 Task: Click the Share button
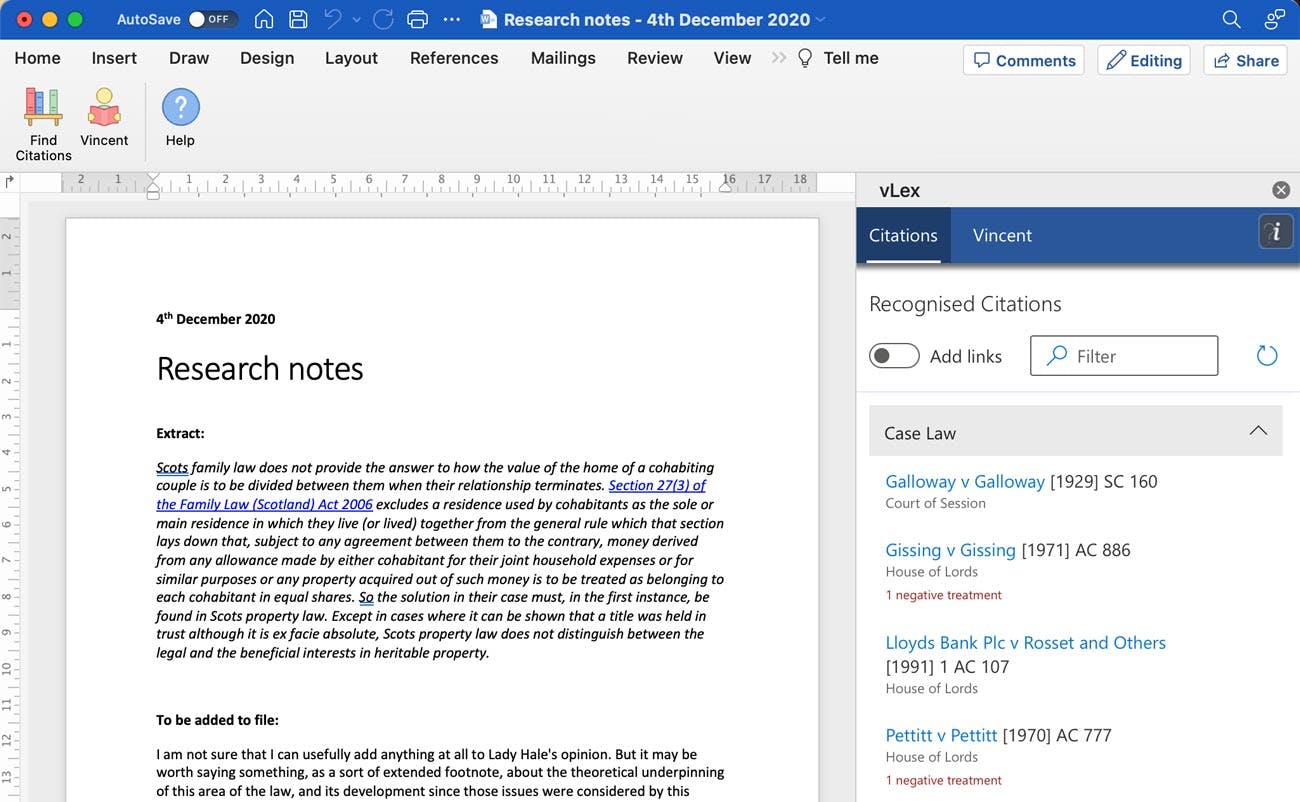(x=1245, y=60)
